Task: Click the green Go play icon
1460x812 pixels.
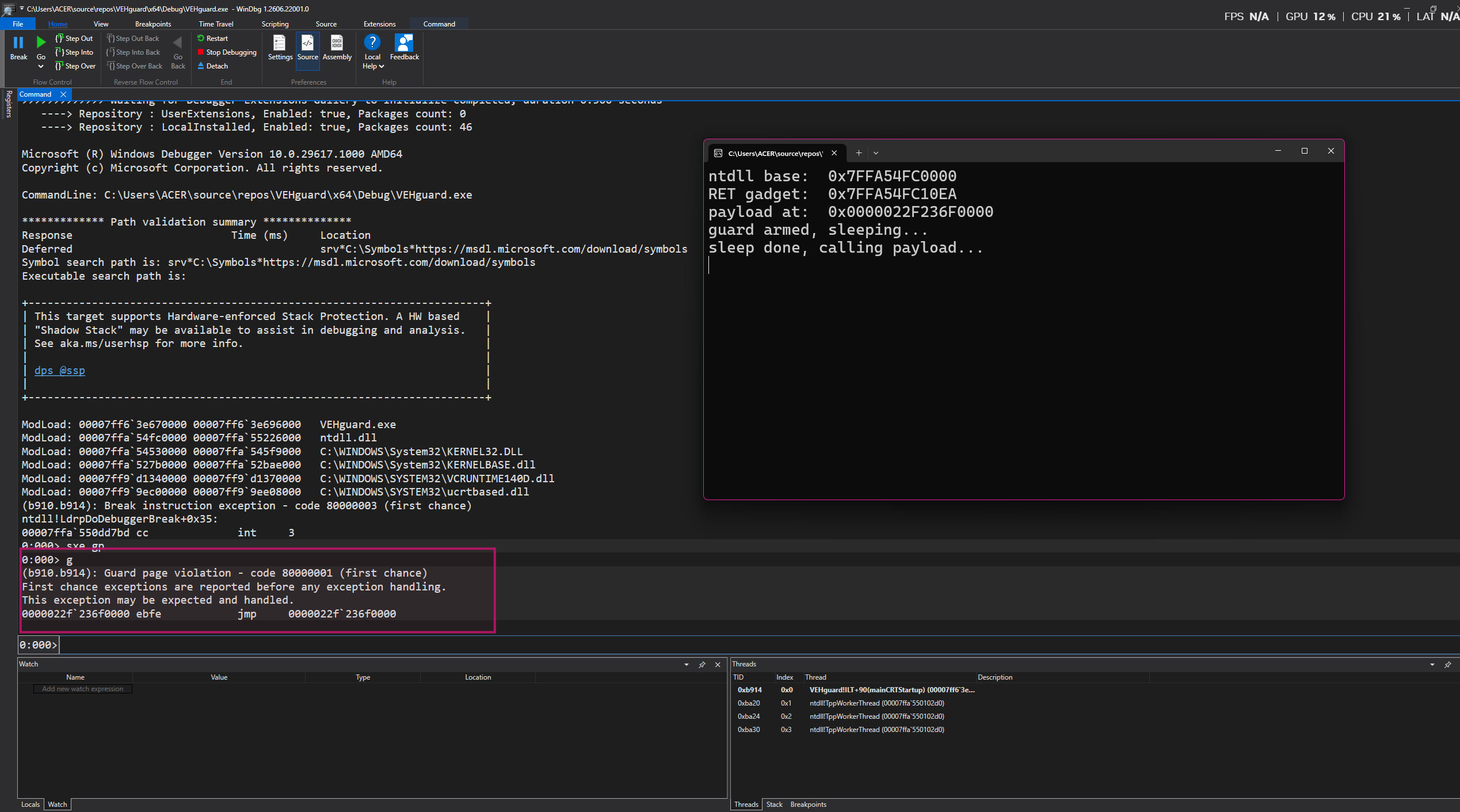Action: pyautogui.click(x=41, y=43)
